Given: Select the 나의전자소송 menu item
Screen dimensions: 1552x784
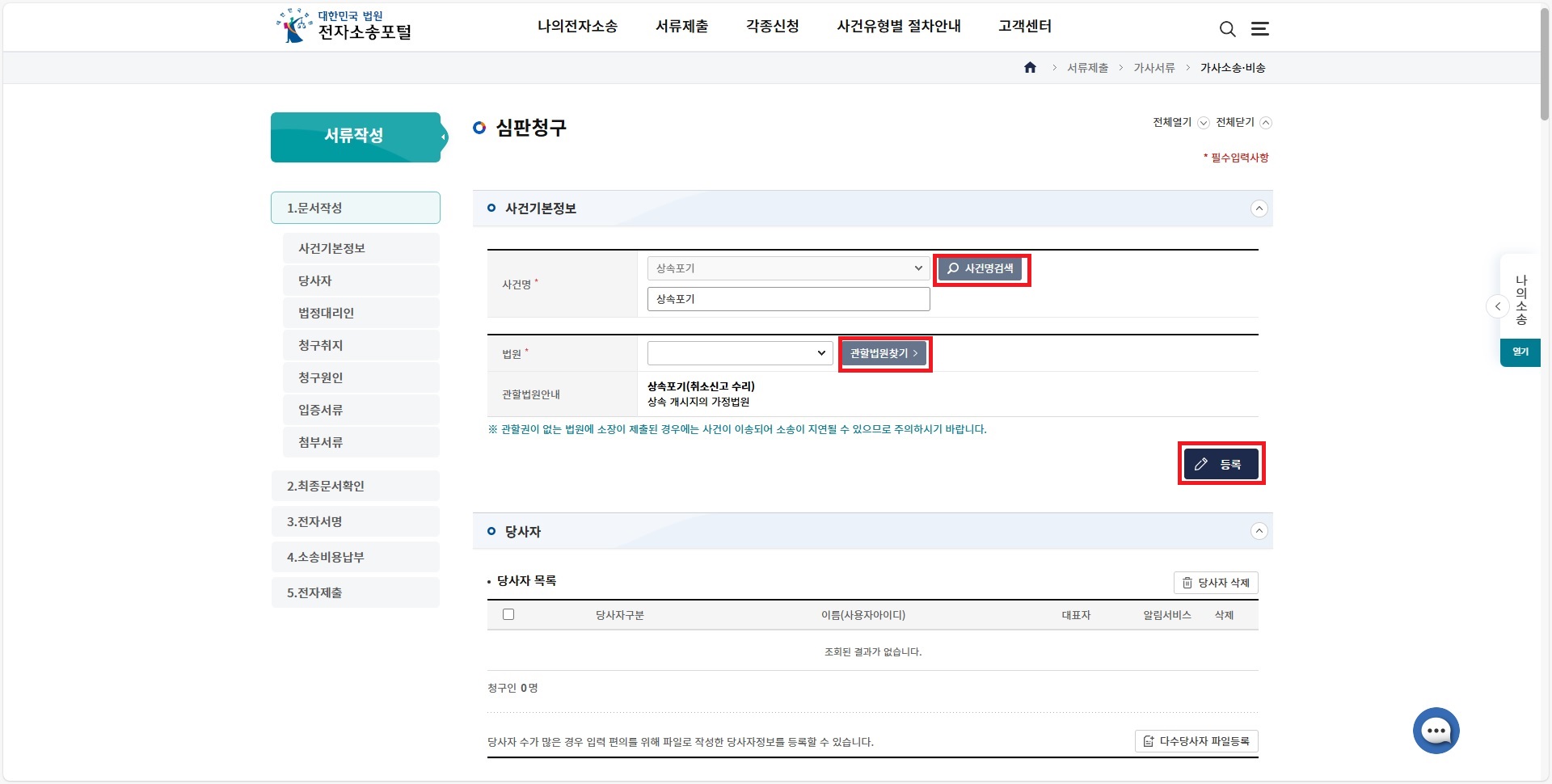Looking at the screenshot, I should 576,26.
